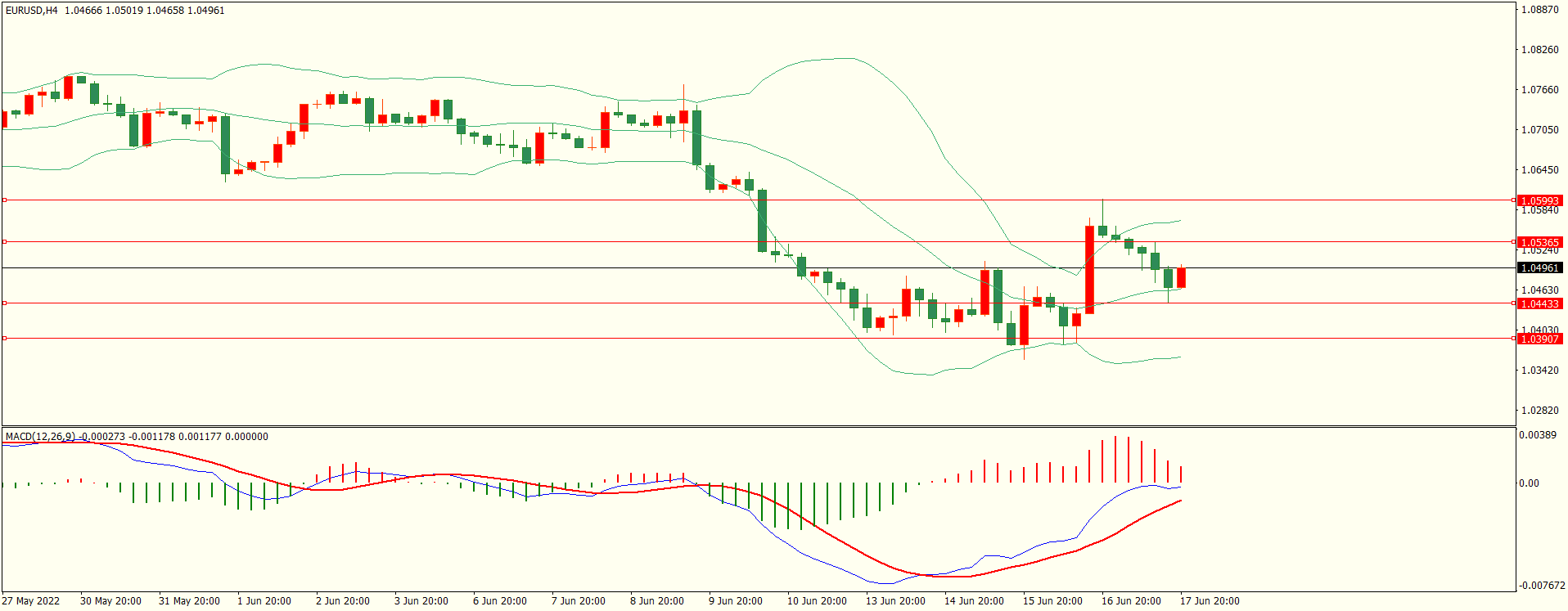This screenshot has height=611, width=1568.
Task: Click the 1.07660 price scale value
Action: click(1539, 90)
